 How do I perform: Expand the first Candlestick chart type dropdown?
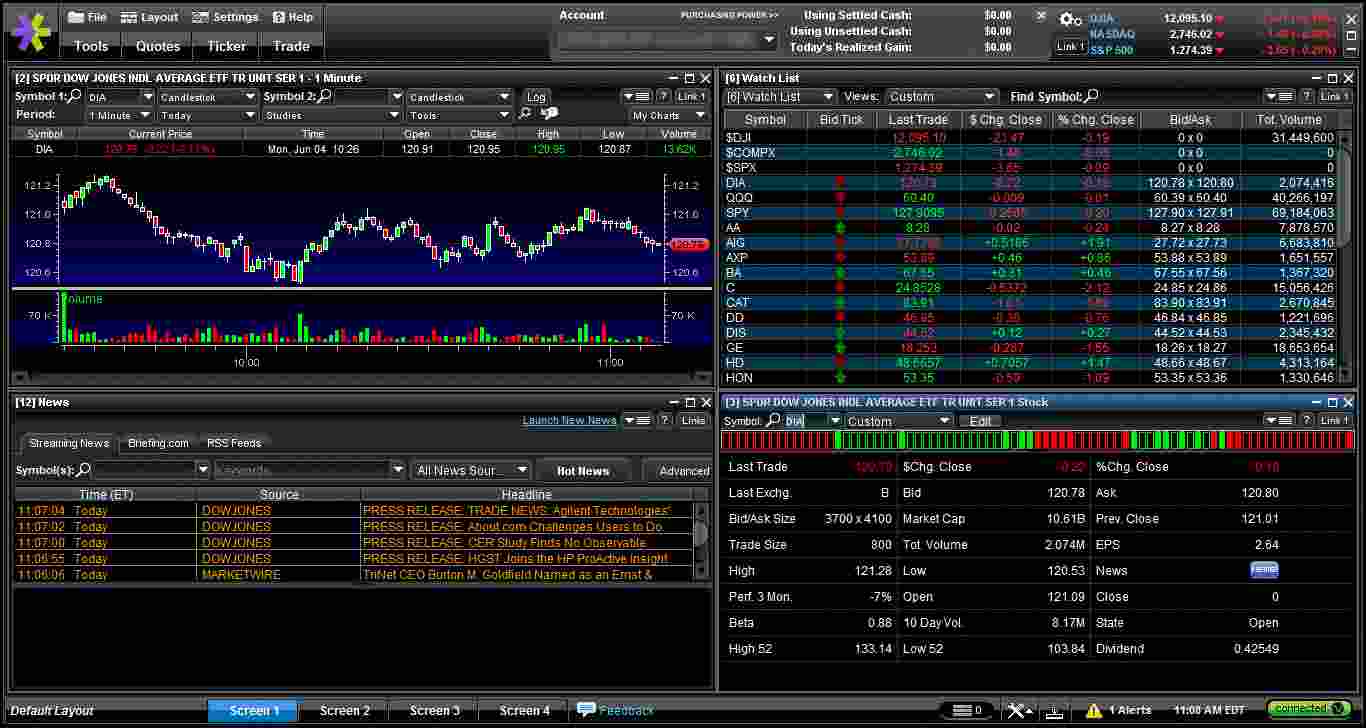[250, 97]
